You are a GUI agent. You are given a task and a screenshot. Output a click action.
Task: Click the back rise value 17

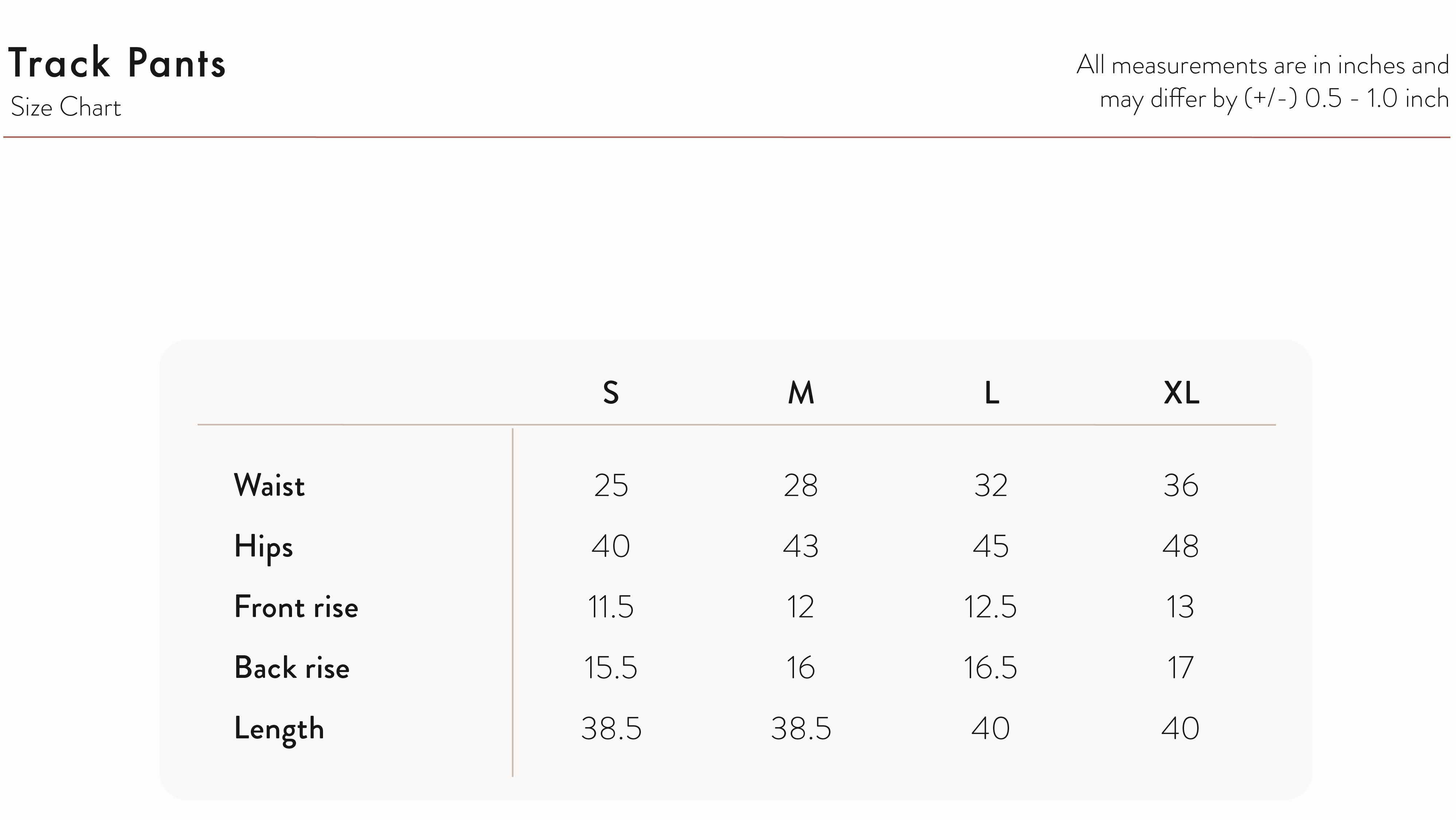click(x=1181, y=667)
